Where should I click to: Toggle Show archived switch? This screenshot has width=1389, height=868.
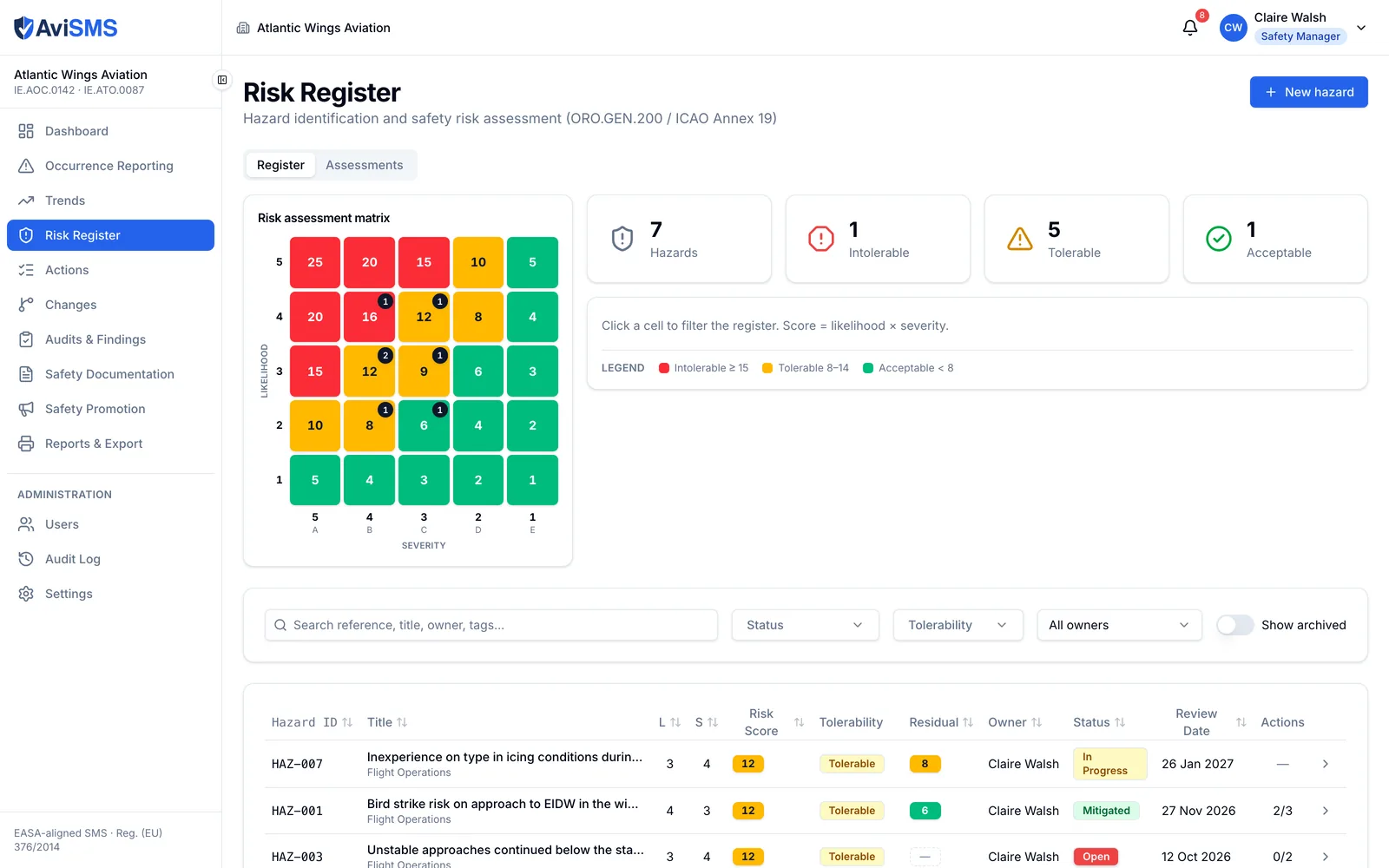(1234, 625)
